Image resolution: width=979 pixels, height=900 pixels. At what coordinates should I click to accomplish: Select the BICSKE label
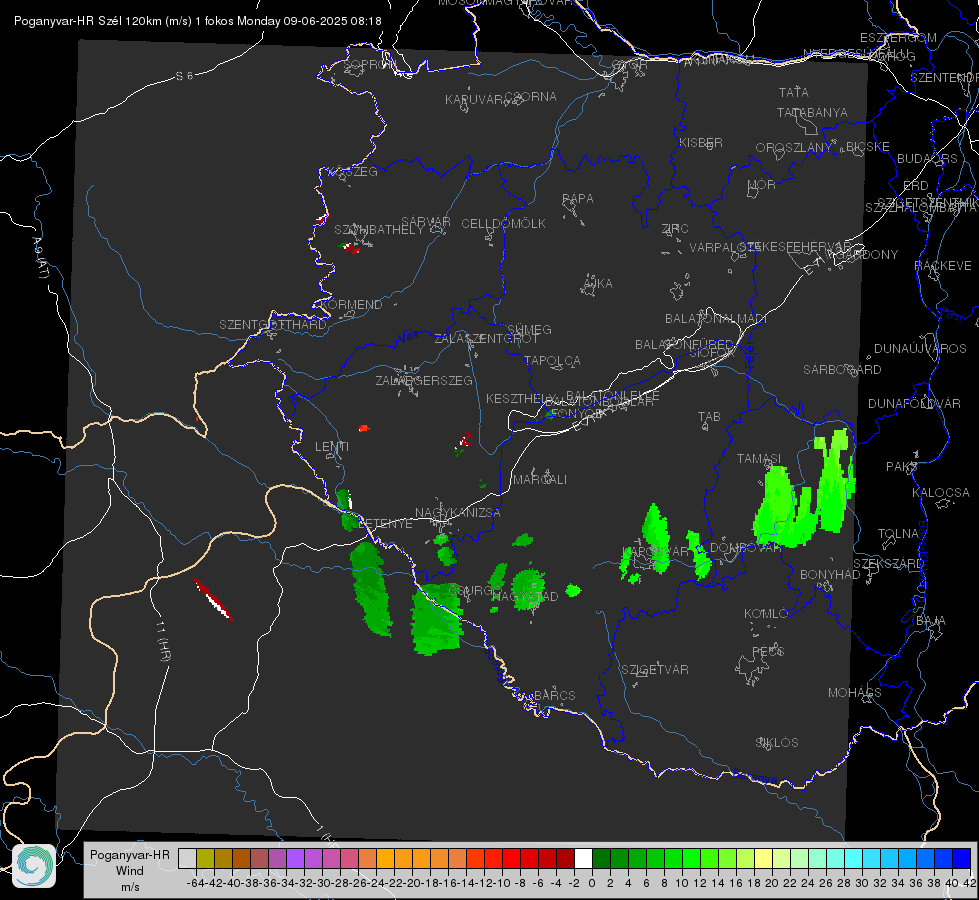(x=868, y=147)
